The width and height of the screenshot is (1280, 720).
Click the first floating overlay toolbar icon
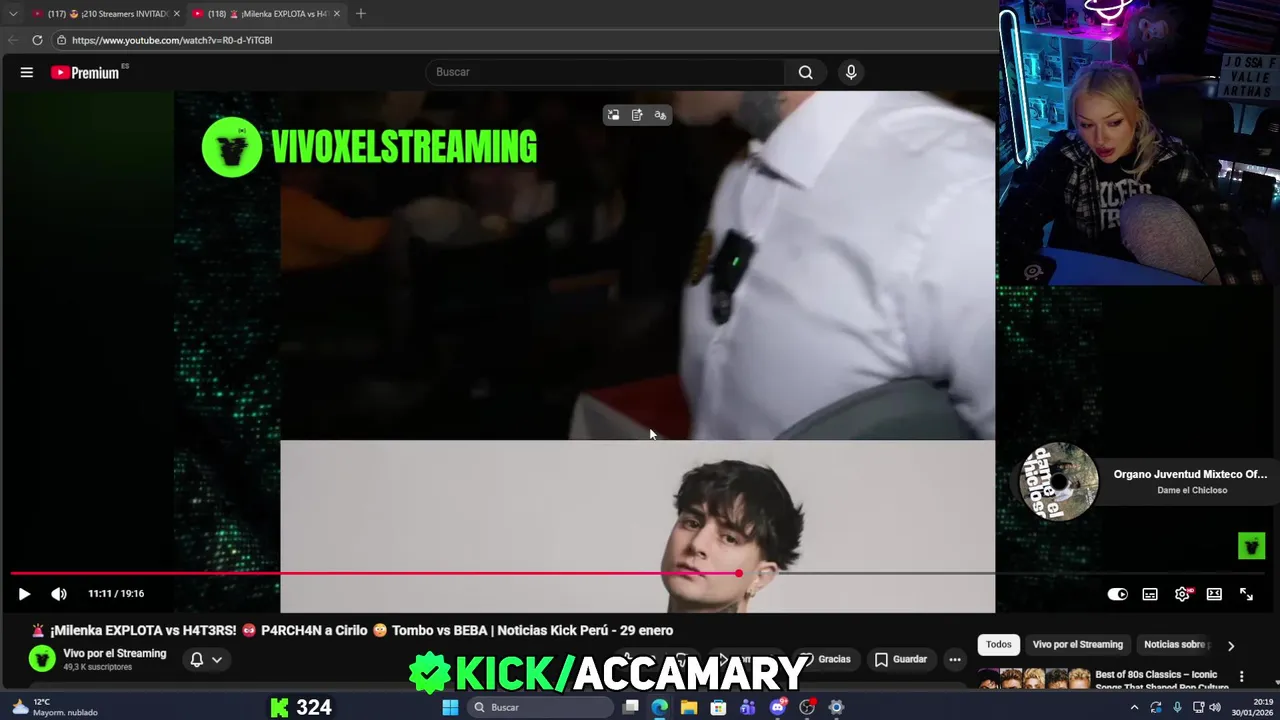tap(613, 115)
